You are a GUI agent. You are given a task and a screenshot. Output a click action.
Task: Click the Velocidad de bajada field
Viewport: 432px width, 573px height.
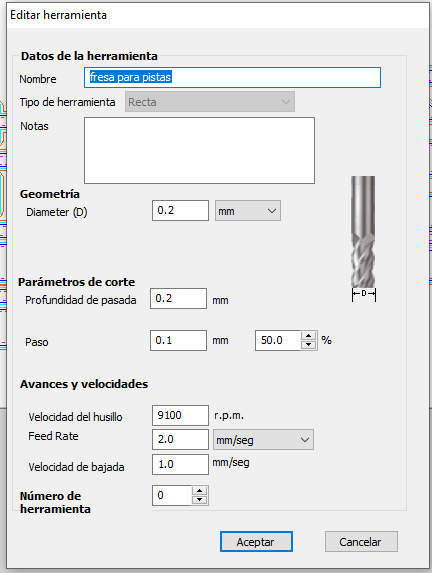(180, 464)
